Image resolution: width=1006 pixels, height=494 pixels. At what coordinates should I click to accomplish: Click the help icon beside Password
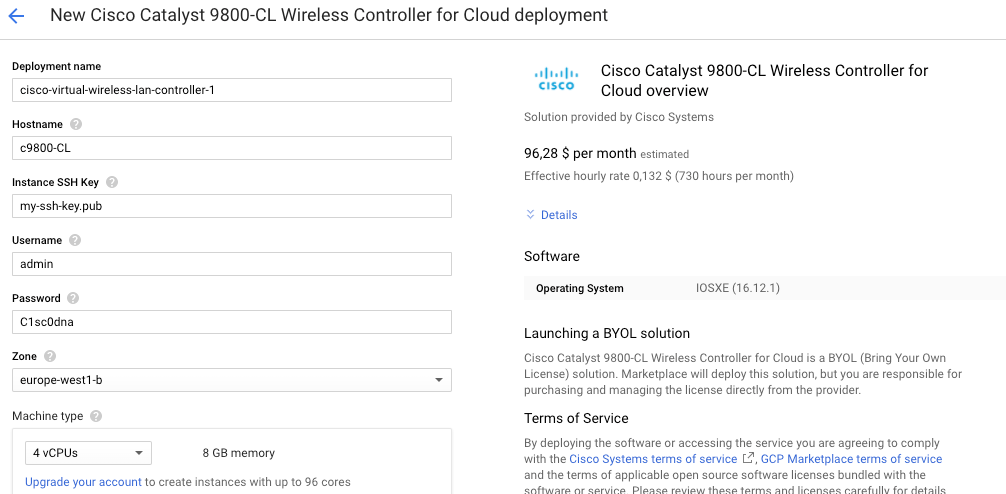pyautogui.click(x=73, y=299)
